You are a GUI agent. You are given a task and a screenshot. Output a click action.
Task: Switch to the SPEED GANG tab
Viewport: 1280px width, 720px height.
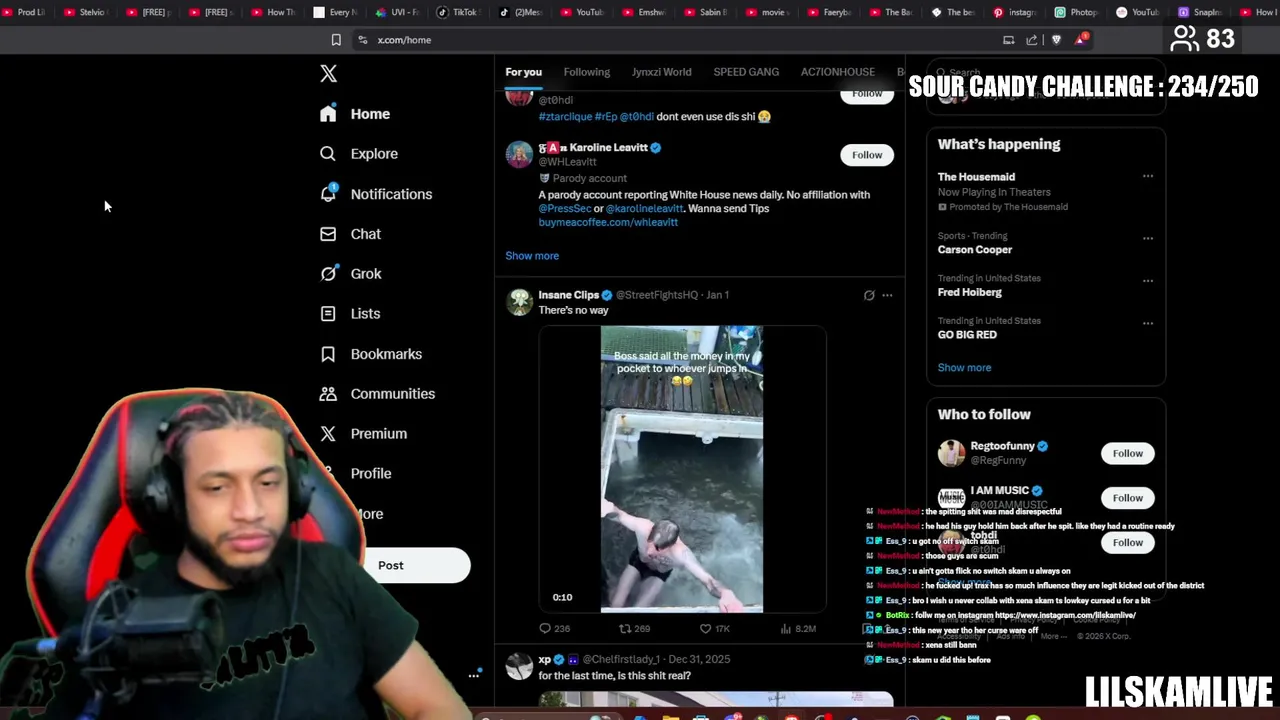746,72
